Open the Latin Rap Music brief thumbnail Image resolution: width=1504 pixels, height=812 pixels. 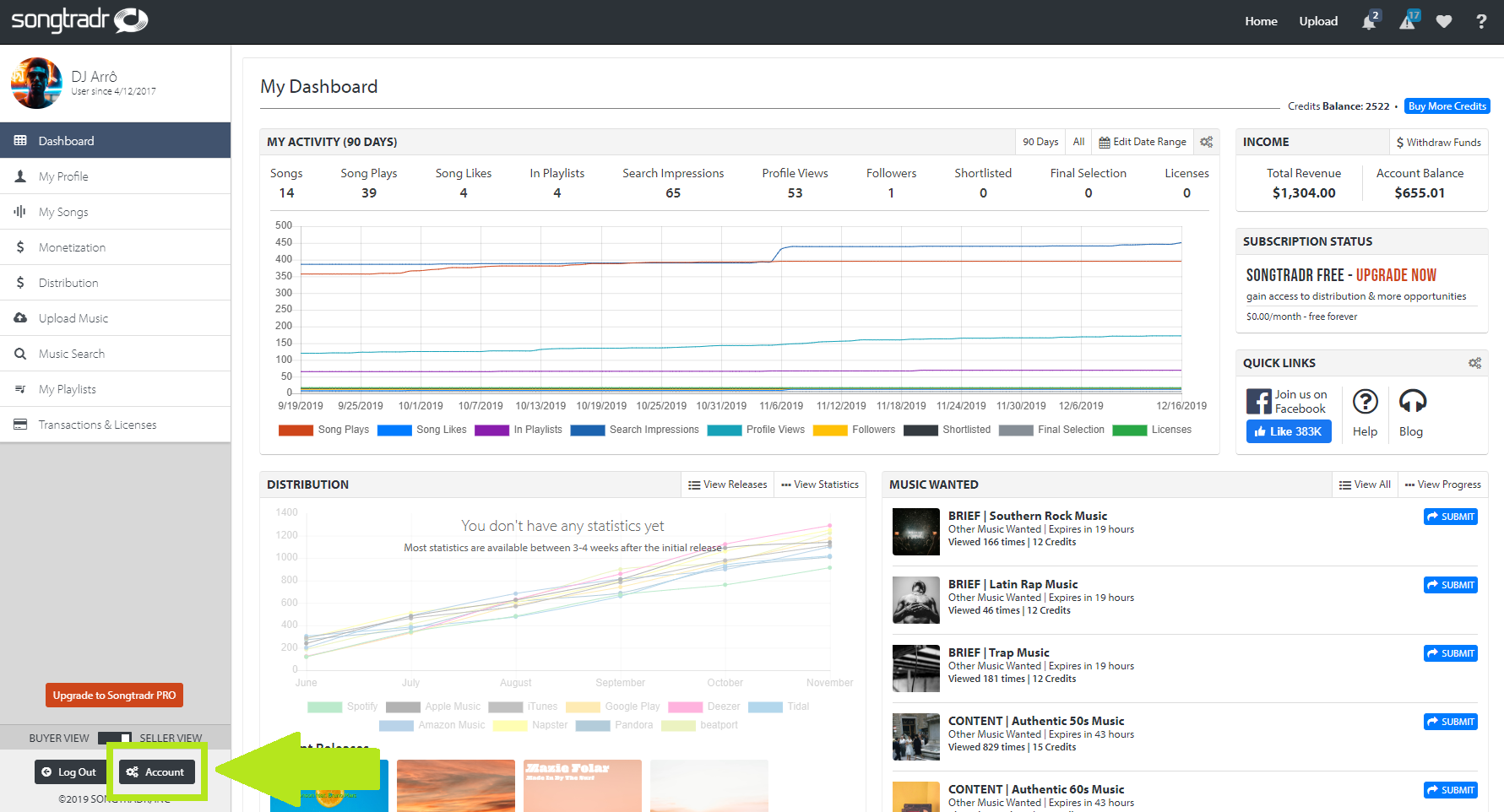click(915, 600)
